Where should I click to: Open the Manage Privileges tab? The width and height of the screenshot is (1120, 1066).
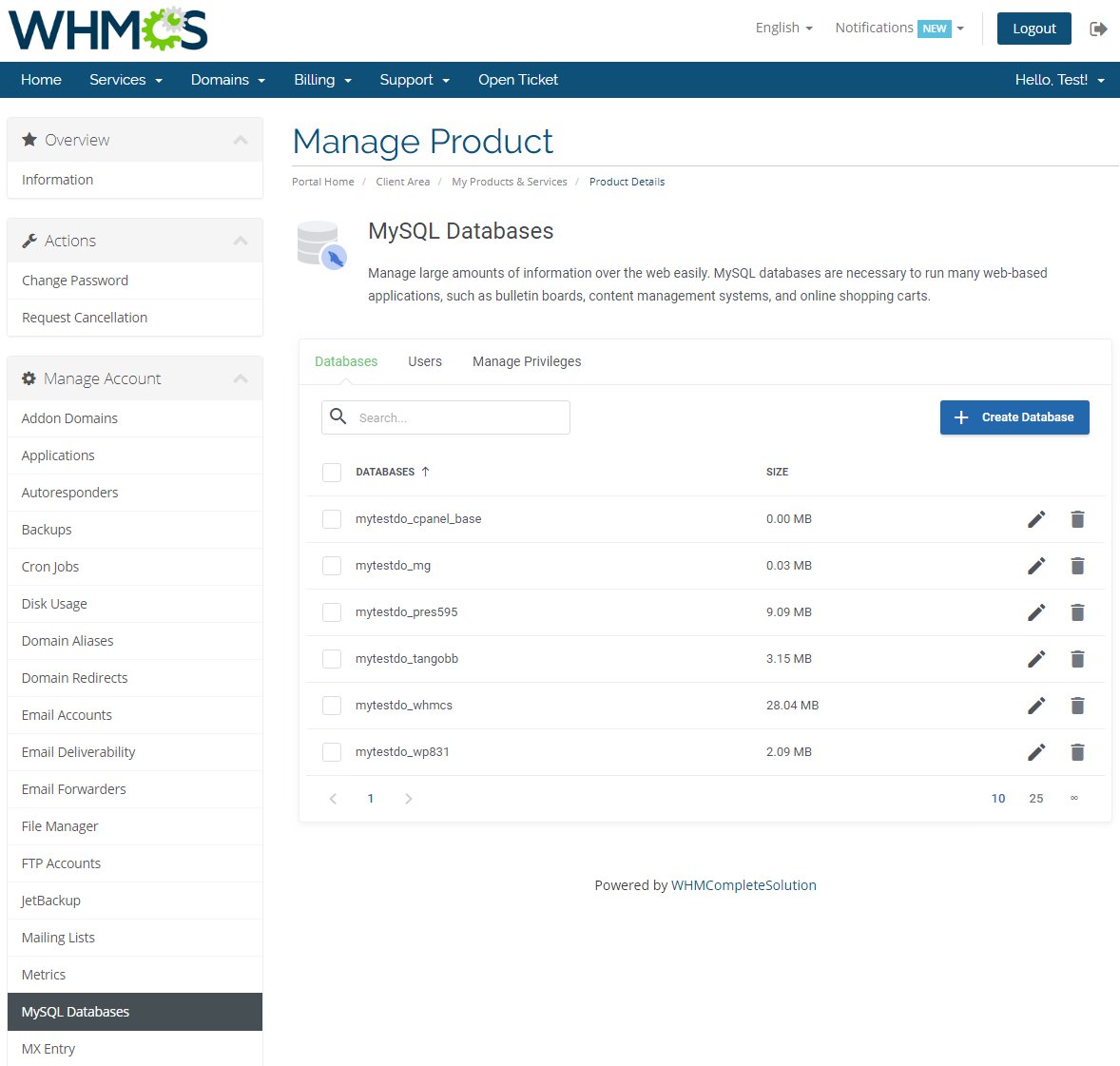pos(527,361)
